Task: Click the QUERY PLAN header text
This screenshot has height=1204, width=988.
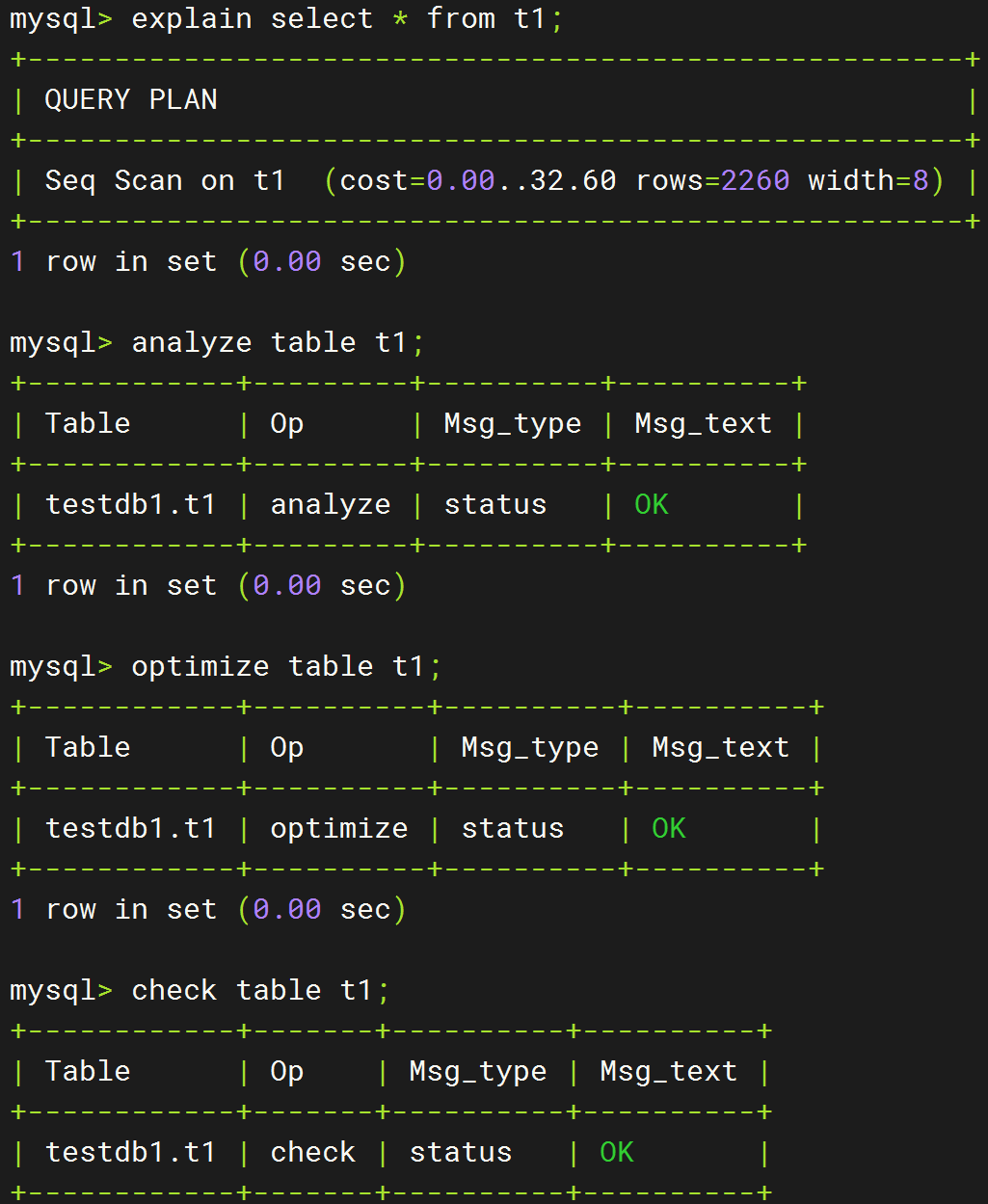Action: click(x=131, y=99)
